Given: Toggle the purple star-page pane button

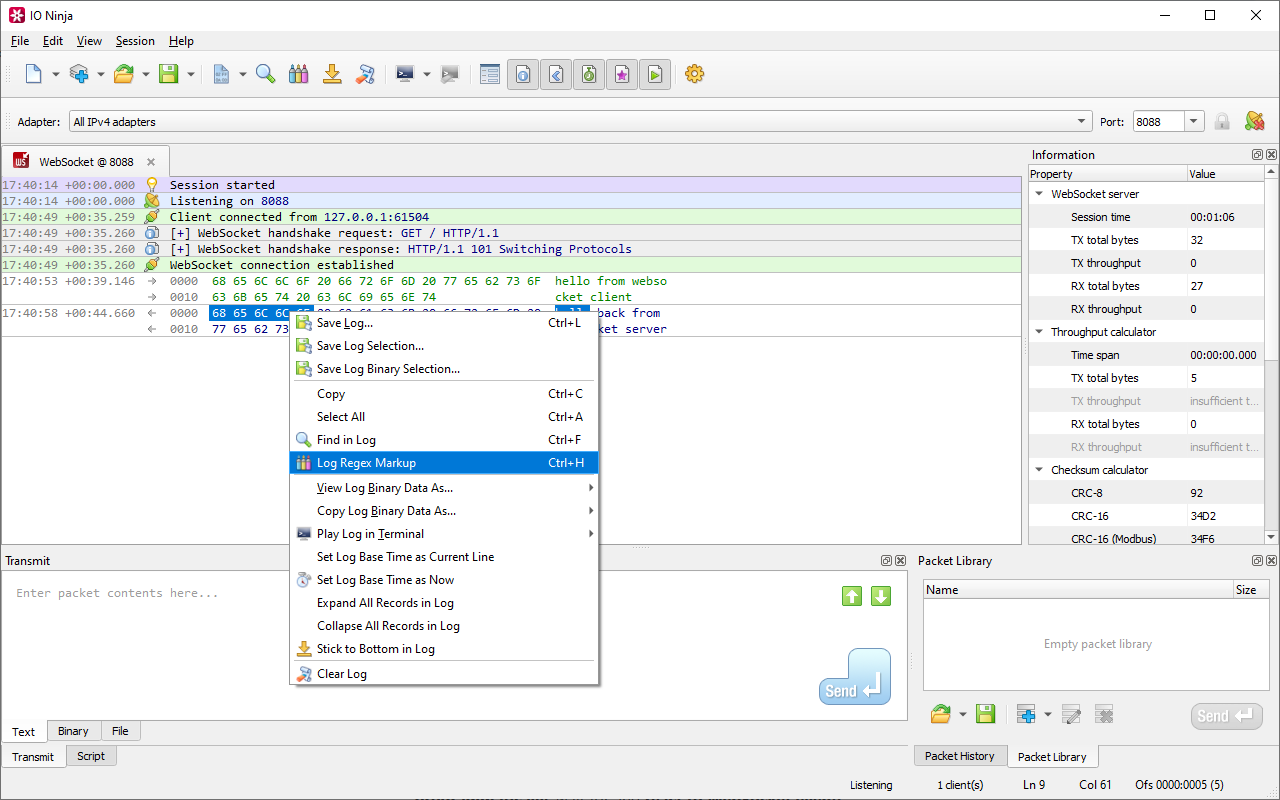Looking at the screenshot, I should tap(622, 74).
